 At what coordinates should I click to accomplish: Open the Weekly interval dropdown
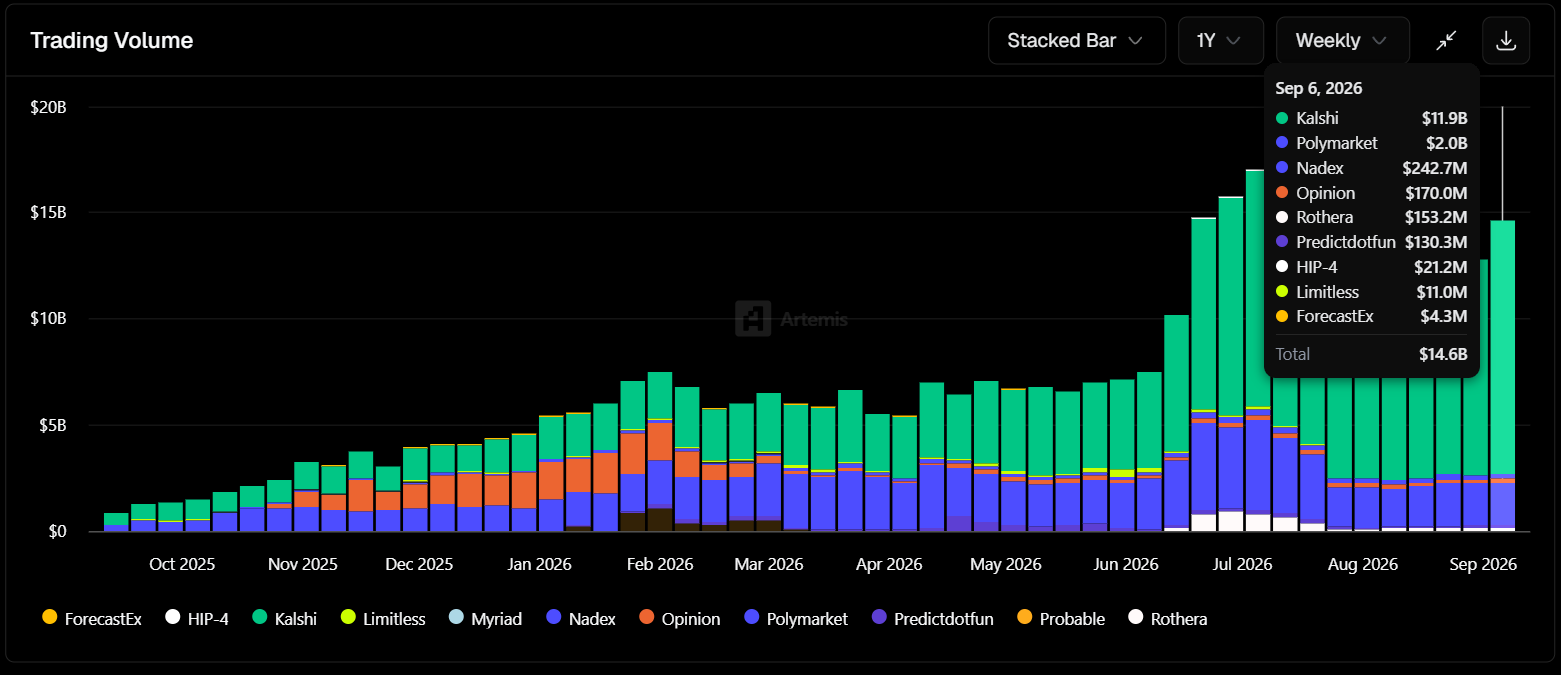click(x=1342, y=41)
